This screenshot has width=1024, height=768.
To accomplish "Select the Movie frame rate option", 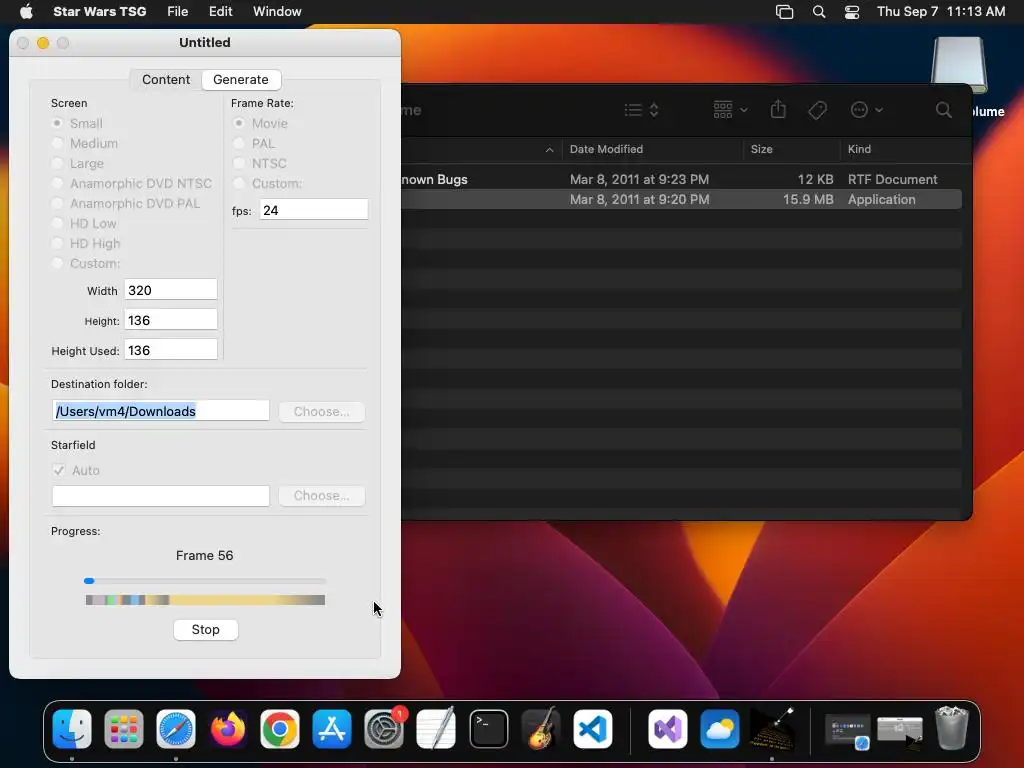I will pos(239,123).
